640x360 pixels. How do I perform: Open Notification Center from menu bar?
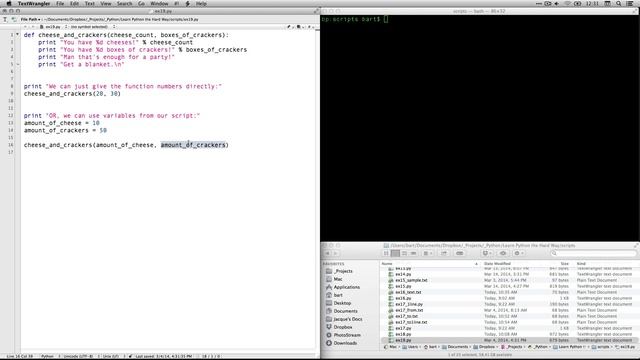tap(630, 3)
